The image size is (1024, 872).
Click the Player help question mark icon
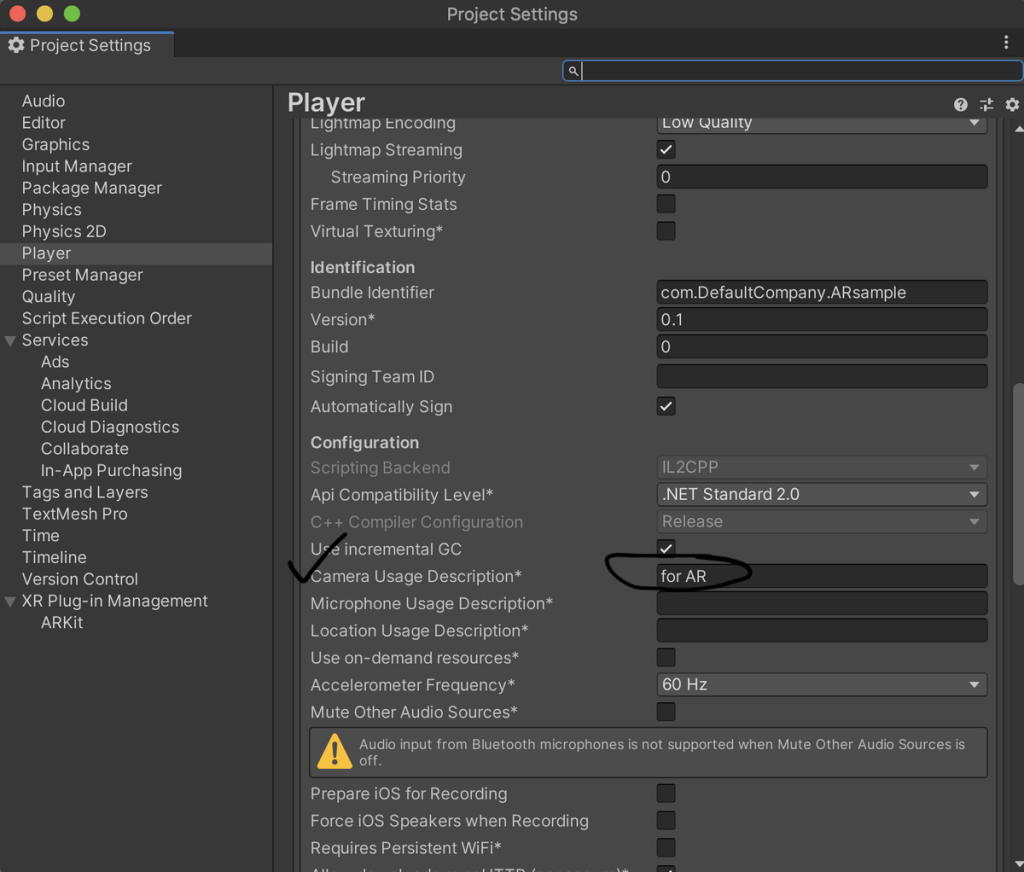[961, 104]
